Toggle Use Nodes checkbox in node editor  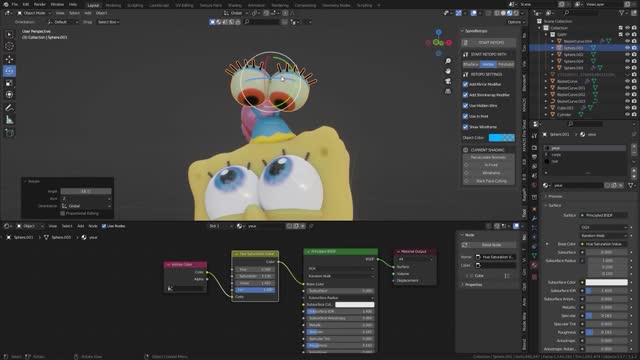[x=104, y=226]
